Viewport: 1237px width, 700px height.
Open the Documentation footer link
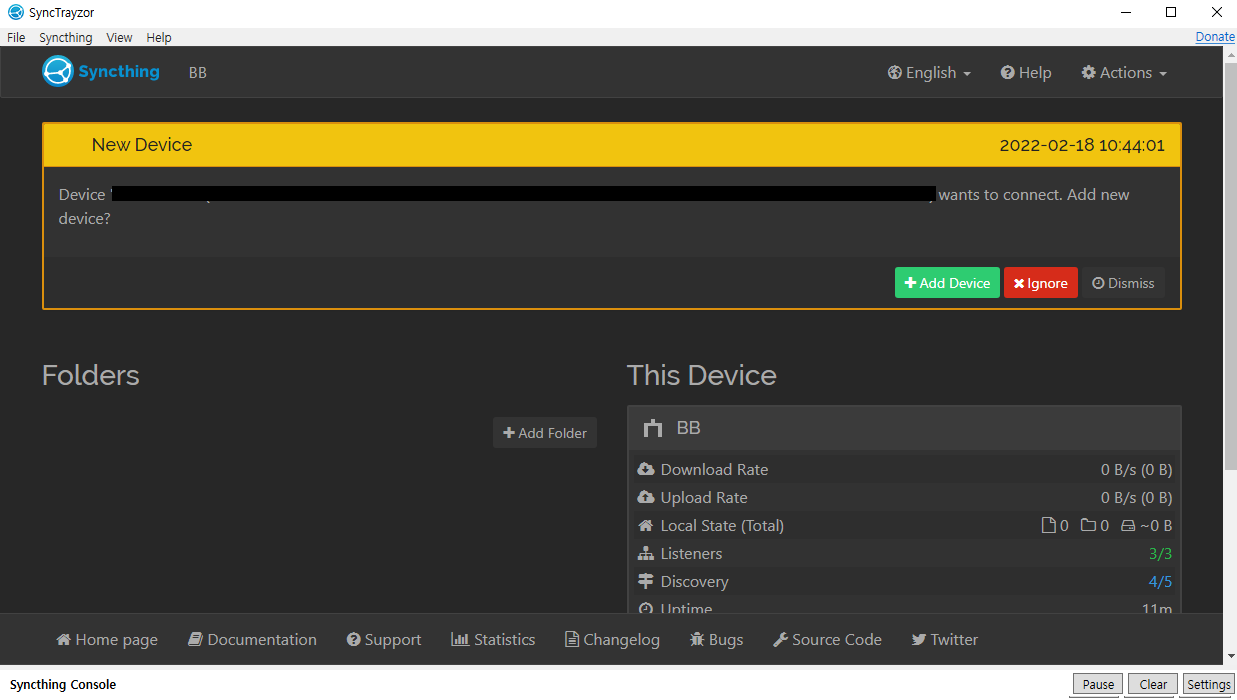click(253, 639)
